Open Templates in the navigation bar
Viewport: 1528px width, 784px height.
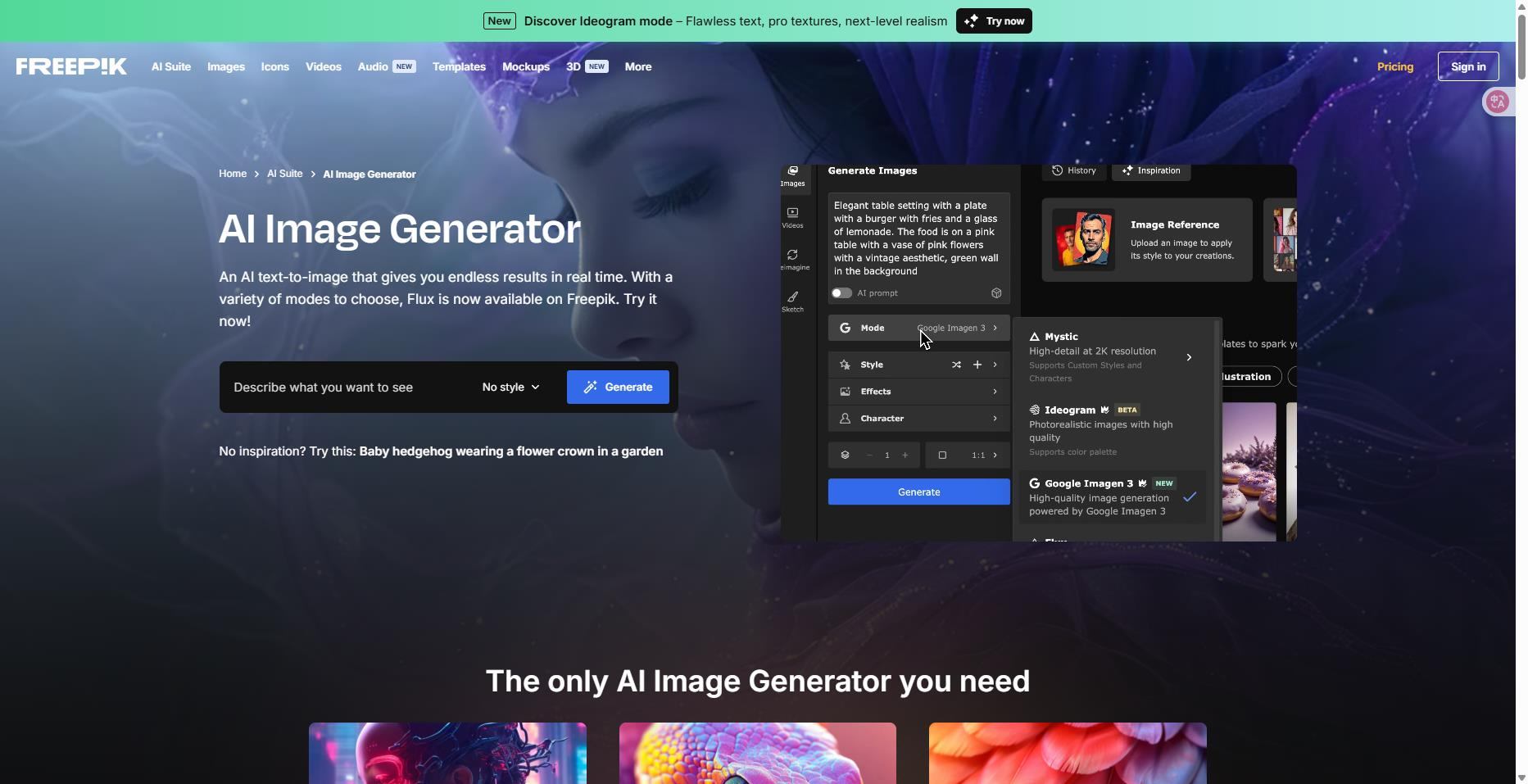click(x=459, y=66)
